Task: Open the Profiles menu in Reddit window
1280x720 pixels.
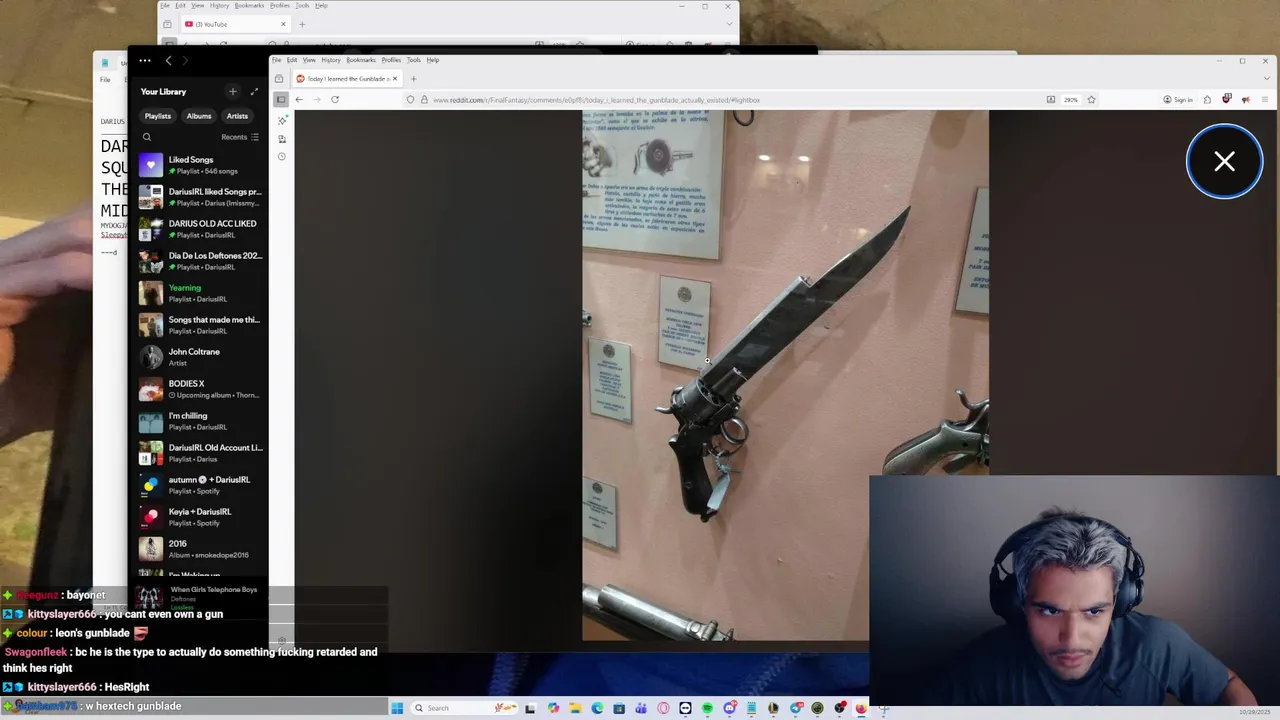Action: pos(391,60)
